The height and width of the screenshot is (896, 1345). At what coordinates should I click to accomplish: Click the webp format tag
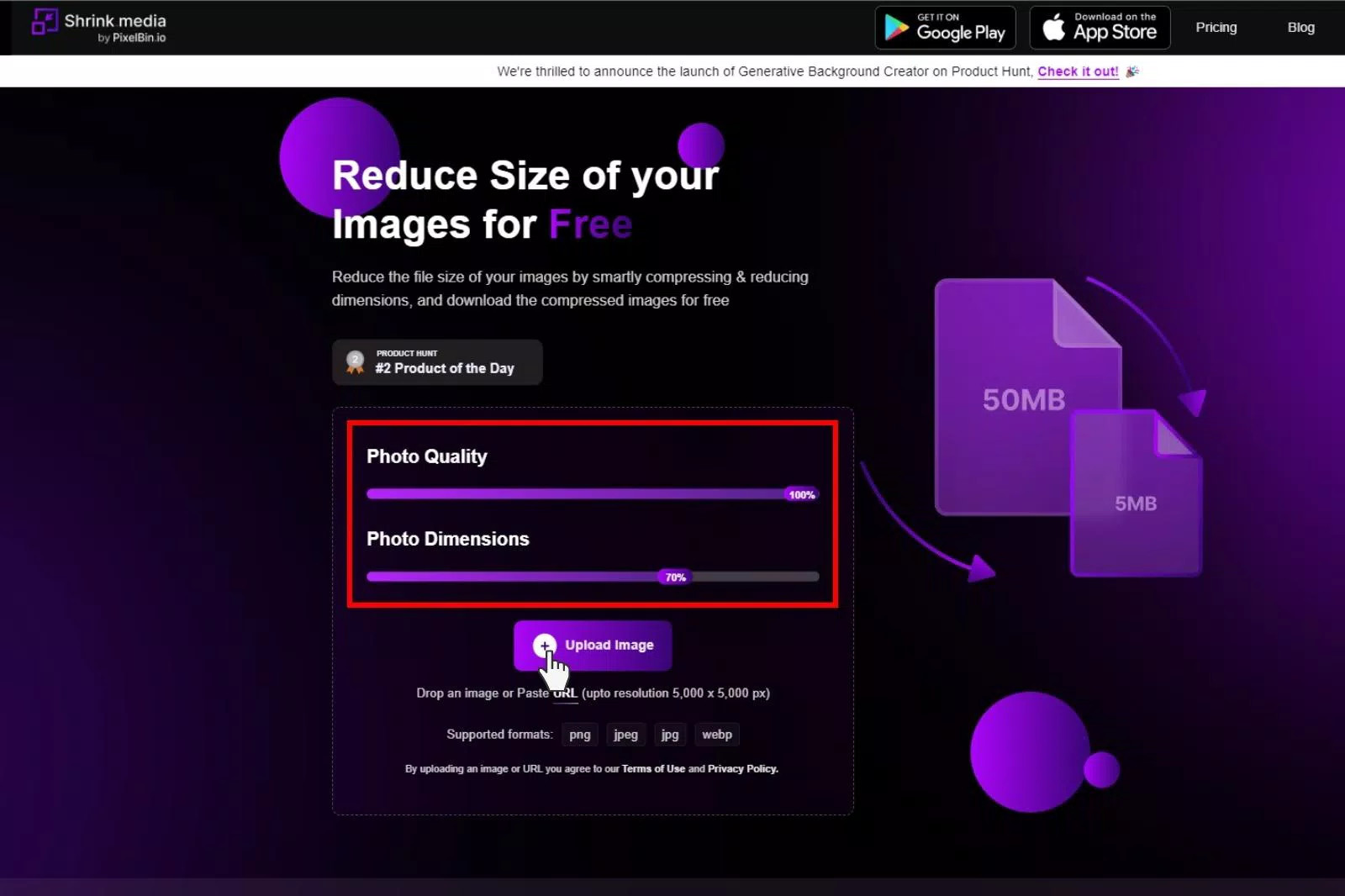tap(717, 735)
